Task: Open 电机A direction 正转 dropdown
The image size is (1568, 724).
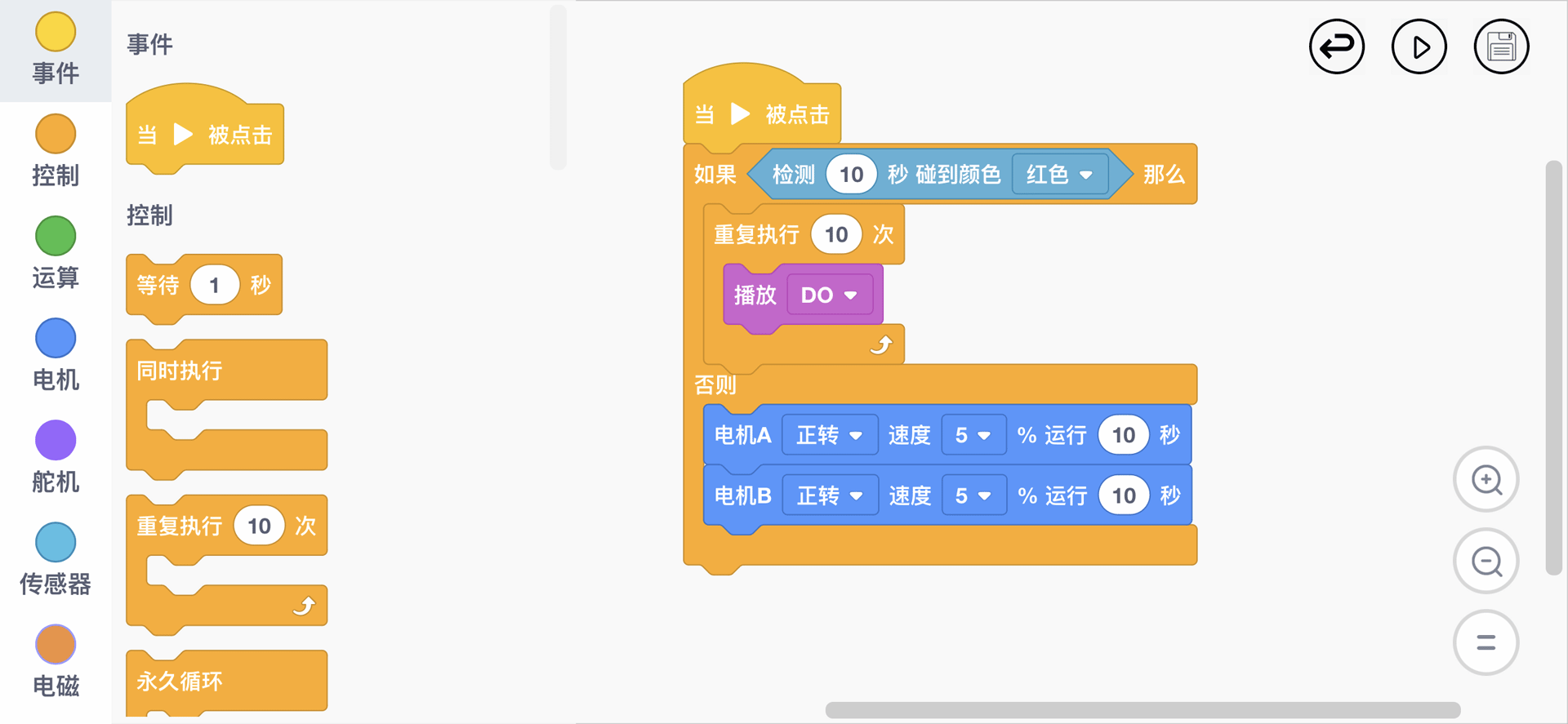Action: point(830,435)
